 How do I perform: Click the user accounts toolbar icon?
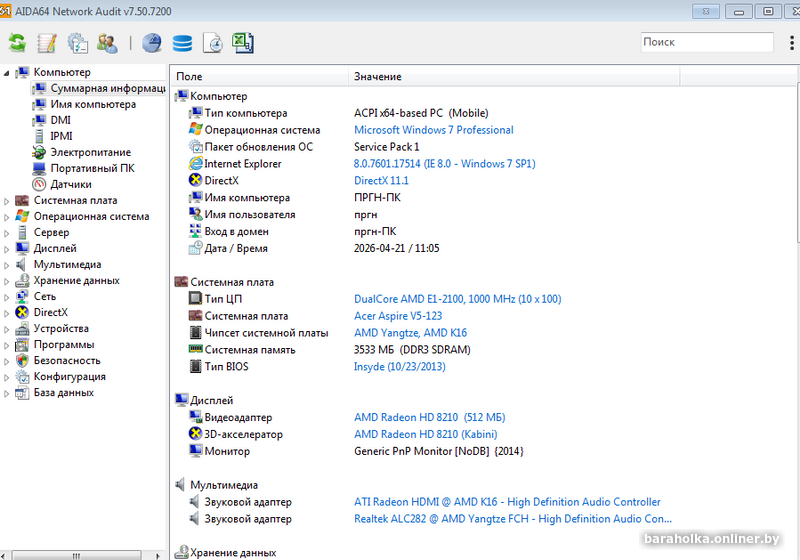pyautogui.click(x=107, y=43)
